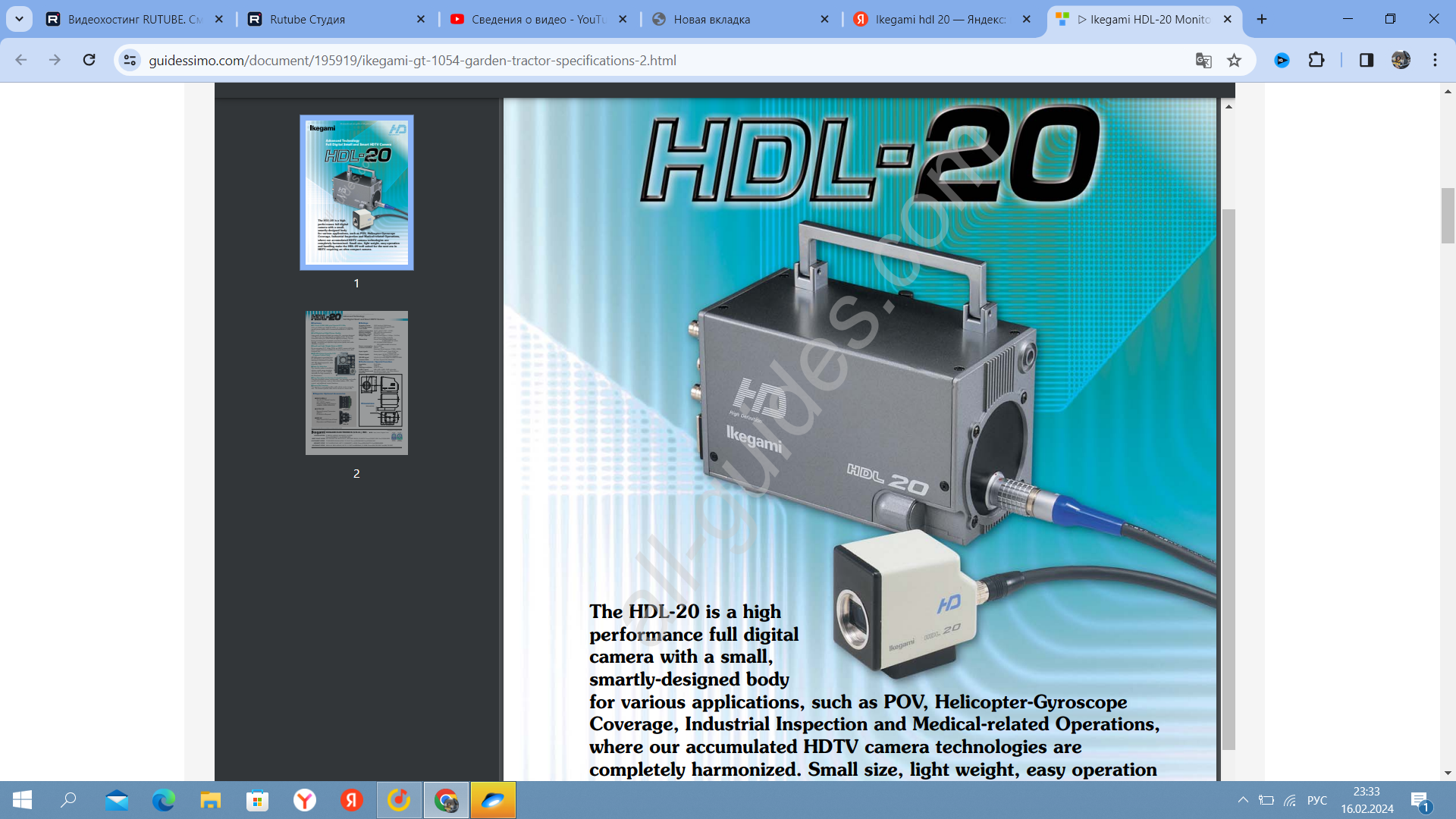The width and height of the screenshot is (1456, 819).
Task: Click the document viewer vertical scrollbar
Action: coord(1228,478)
